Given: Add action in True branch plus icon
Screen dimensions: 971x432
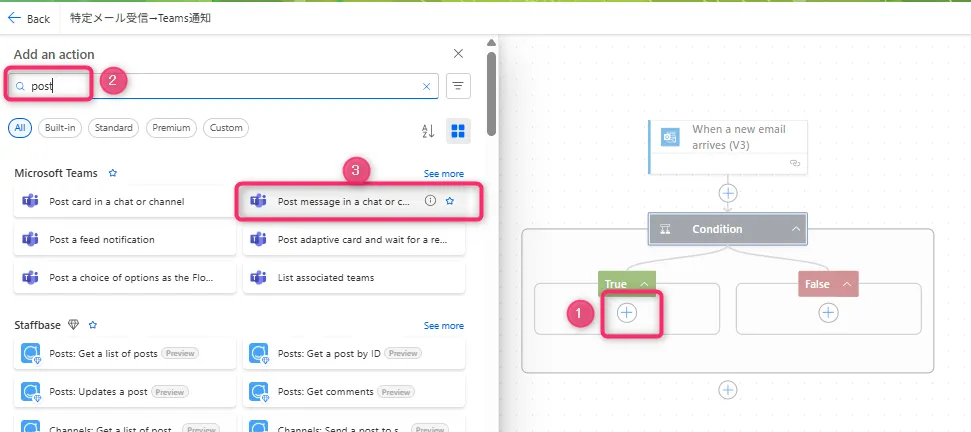Looking at the screenshot, I should click(627, 313).
